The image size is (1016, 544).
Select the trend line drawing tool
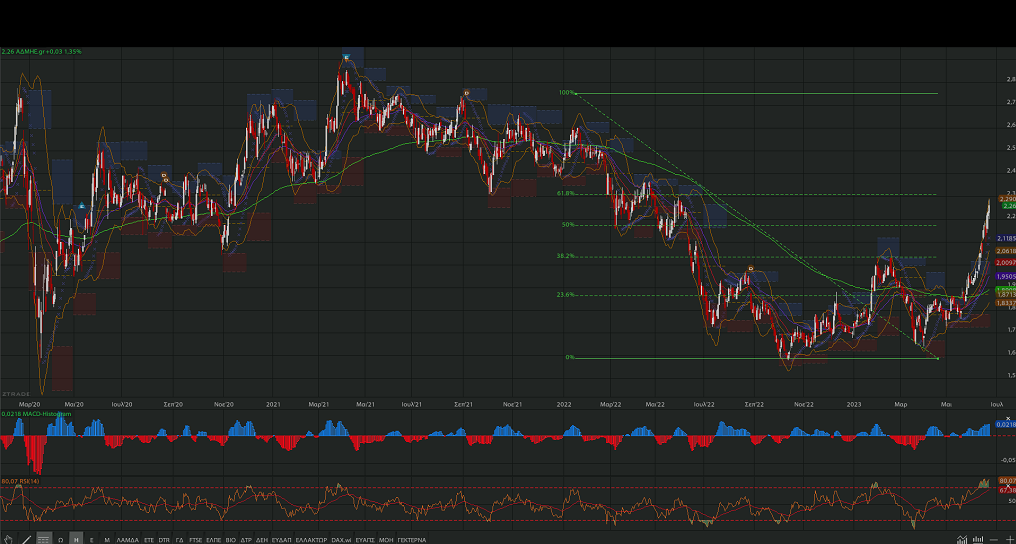pyautogui.click(x=25, y=539)
